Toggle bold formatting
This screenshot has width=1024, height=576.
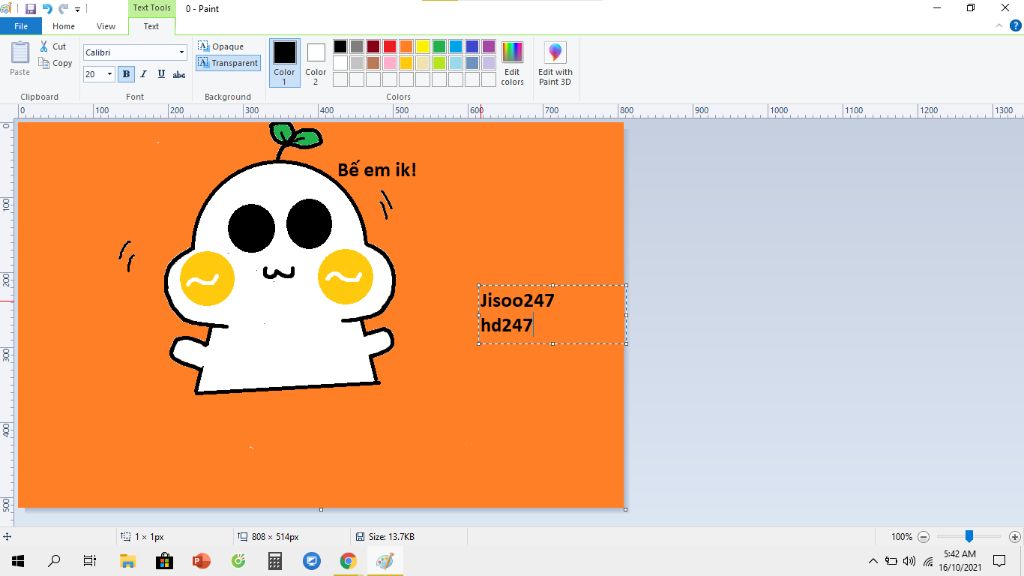pyautogui.click(x=125, y=74)
